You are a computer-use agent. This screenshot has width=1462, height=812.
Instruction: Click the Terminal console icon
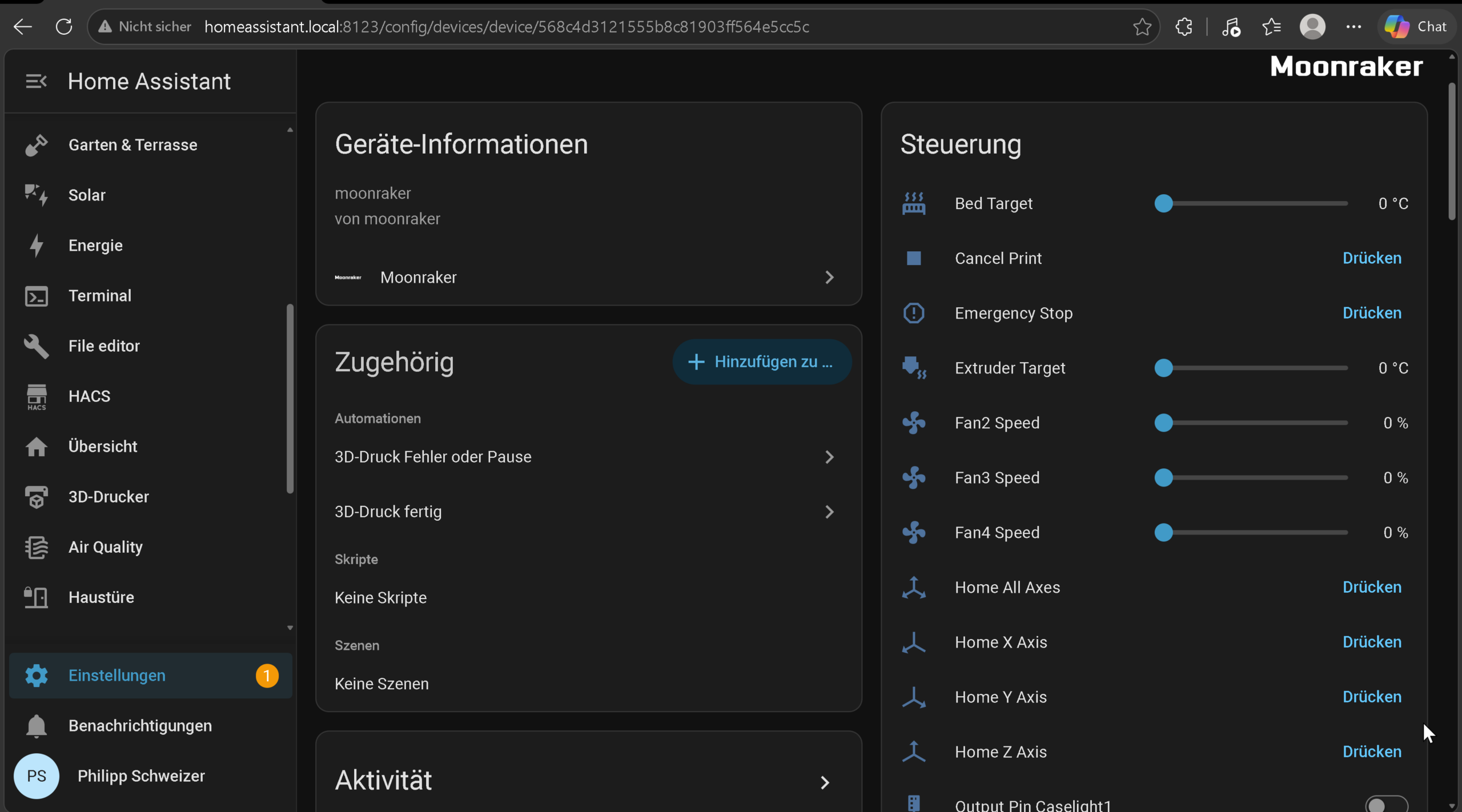click(x=36, y=296)
